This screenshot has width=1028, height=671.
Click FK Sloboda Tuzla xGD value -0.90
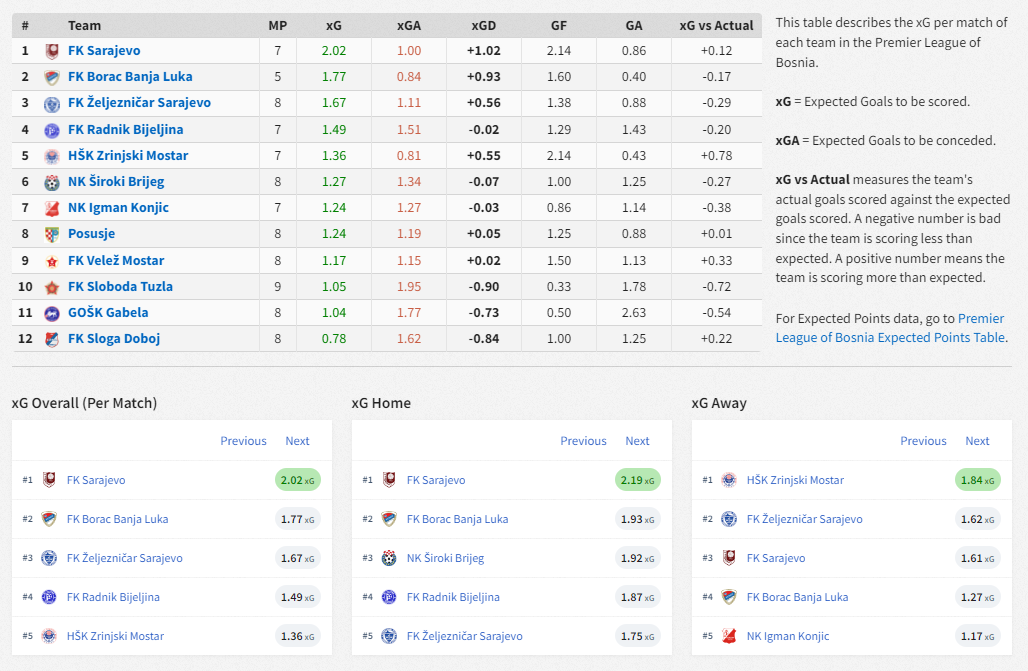484,287
